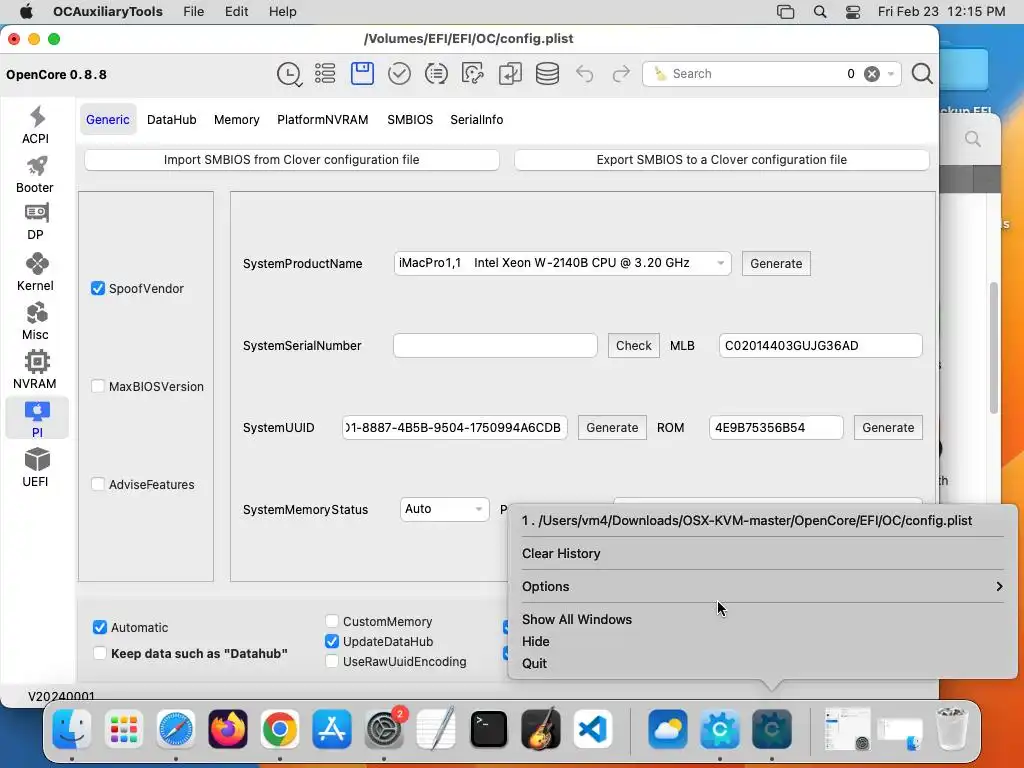Screen dimensions: 1024x768
Task: Open the Misc section in sidebar
Action: coord(36,321)
